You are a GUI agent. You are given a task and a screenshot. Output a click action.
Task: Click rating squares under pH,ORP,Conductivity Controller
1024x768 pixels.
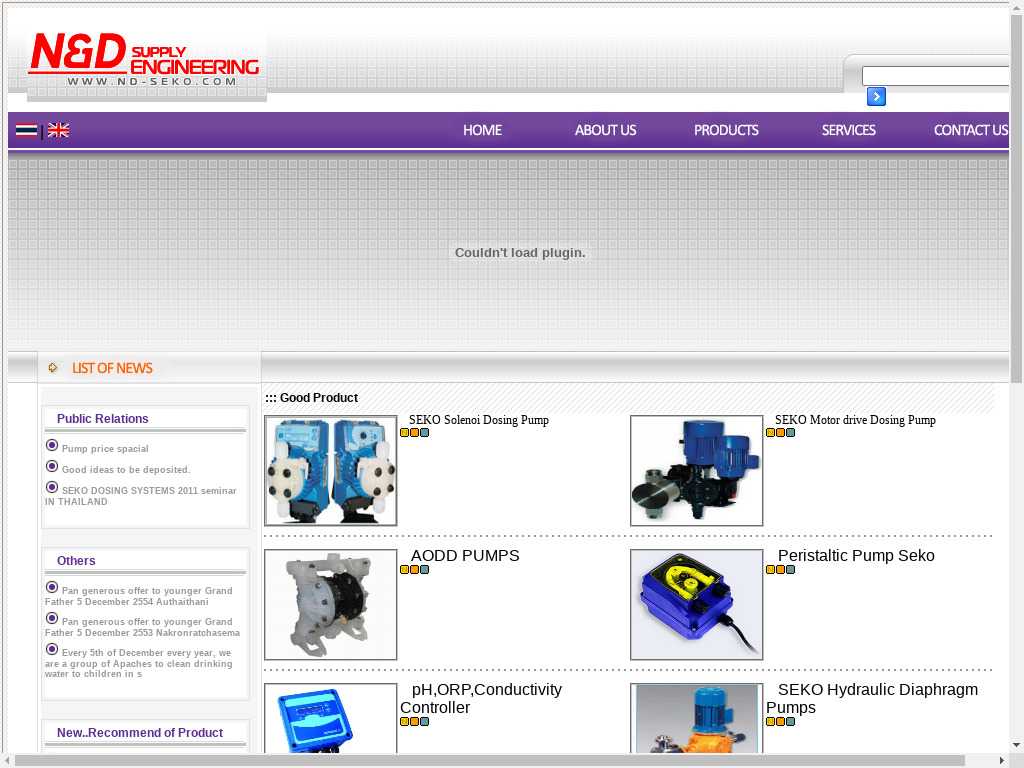(415, 722)
